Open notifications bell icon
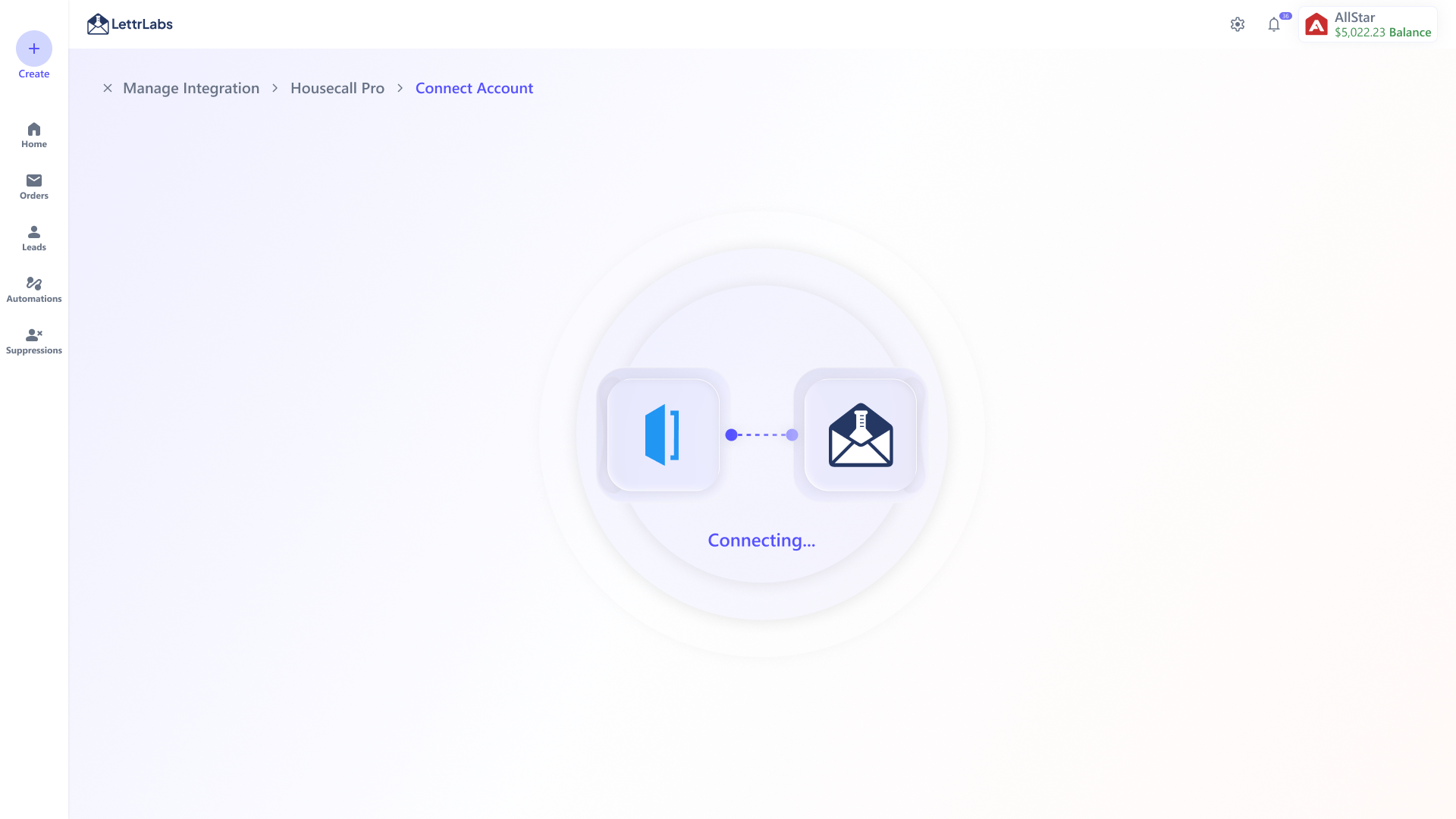The width and height of the screenshot is (1456, 819). click(1274, 24)
